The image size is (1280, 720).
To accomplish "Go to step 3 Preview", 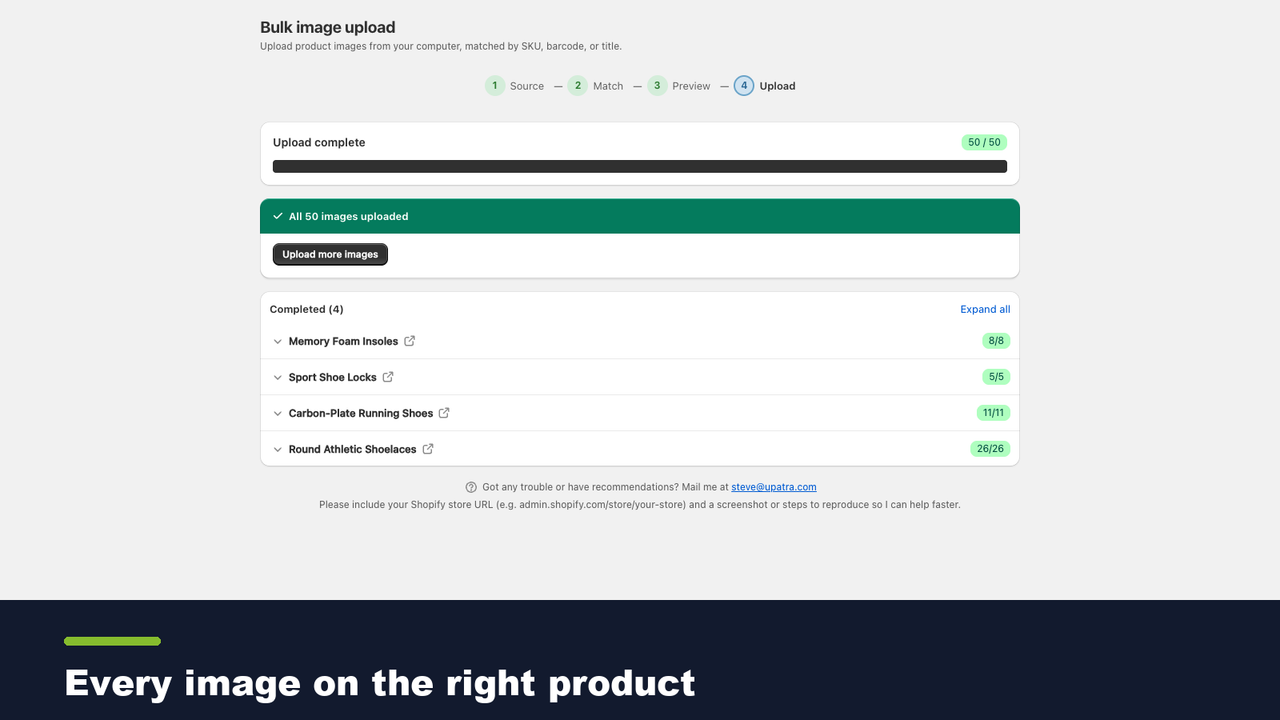I will 679,86.
